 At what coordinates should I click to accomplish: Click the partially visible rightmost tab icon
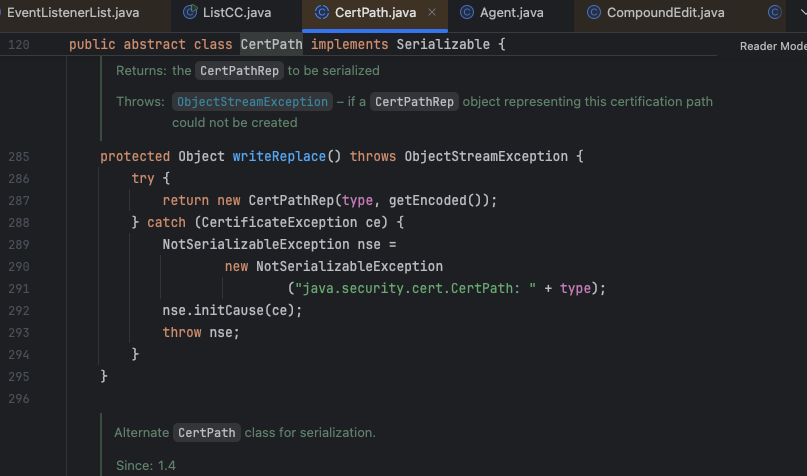pyautogui.click(x=775, y=13)
